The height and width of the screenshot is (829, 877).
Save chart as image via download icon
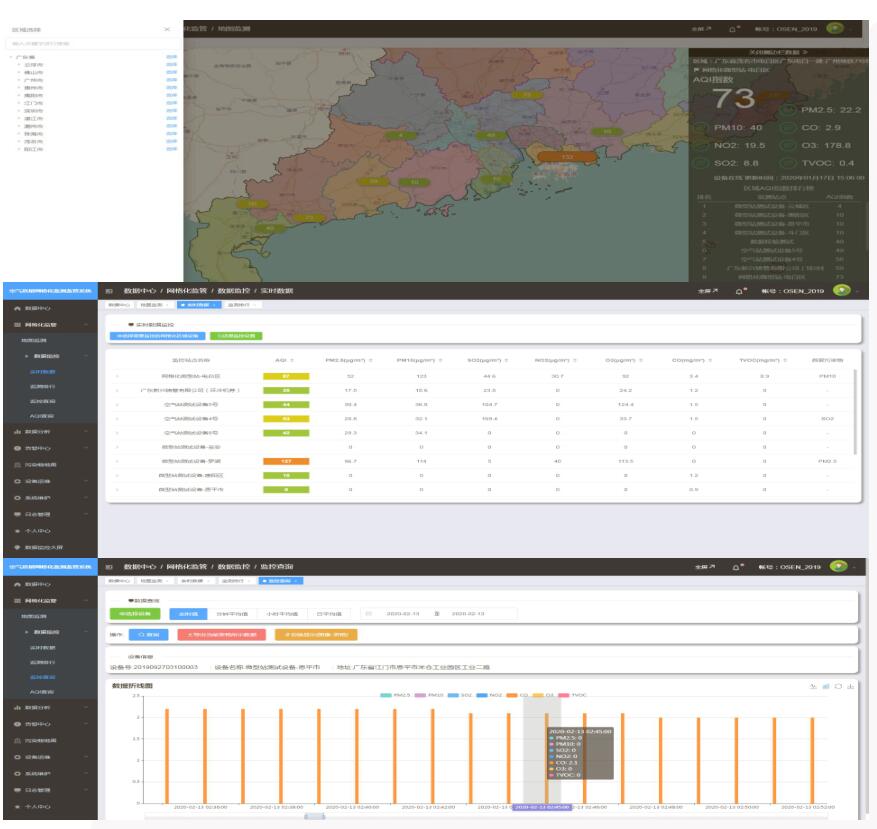pyautogui.click(x=850, y=686)
